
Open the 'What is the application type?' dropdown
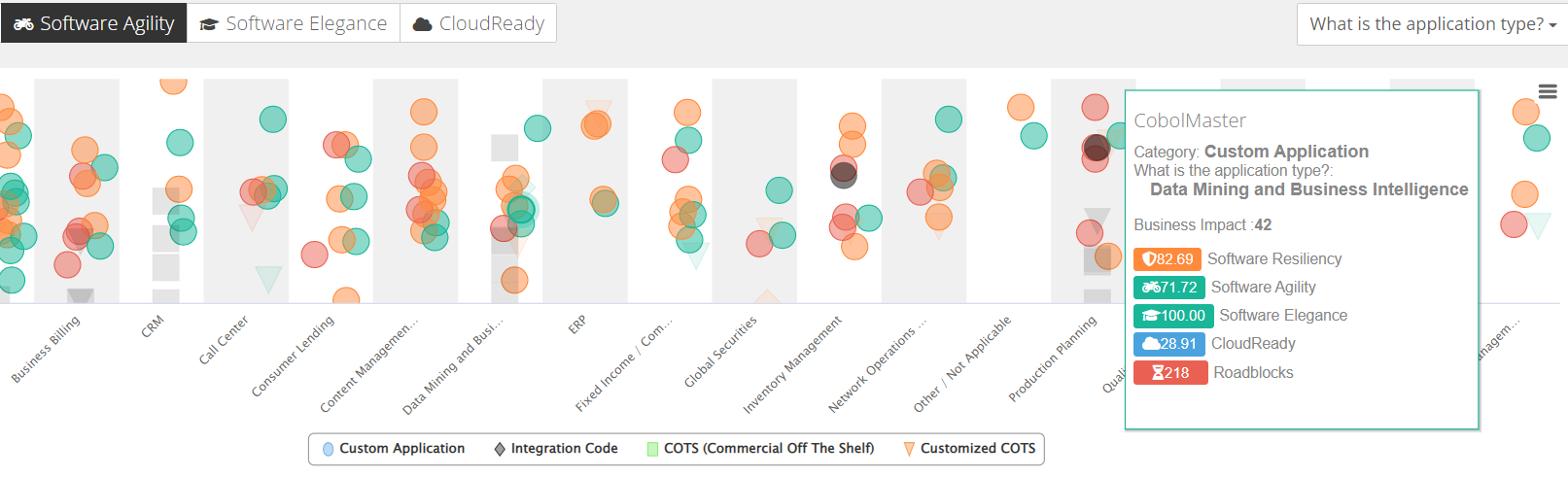(1432, 24)
